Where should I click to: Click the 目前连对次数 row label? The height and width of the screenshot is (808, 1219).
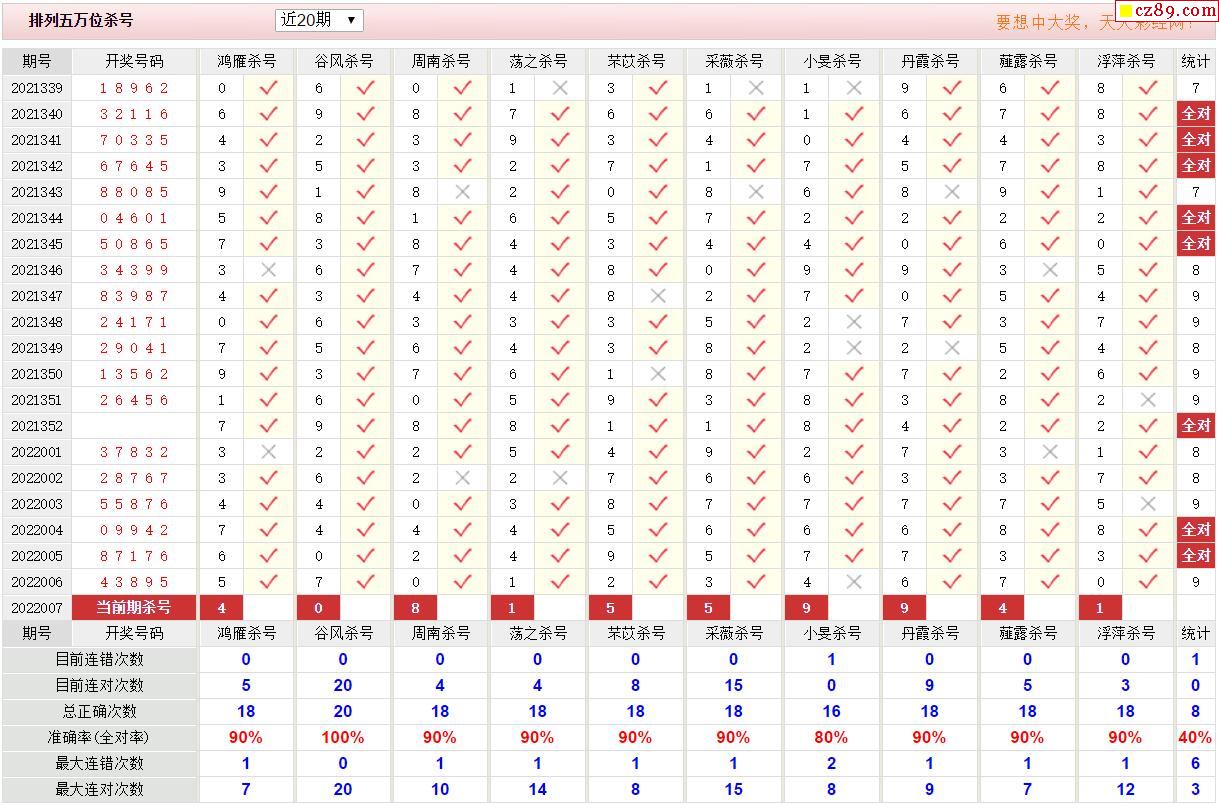[x=100, y=686]
